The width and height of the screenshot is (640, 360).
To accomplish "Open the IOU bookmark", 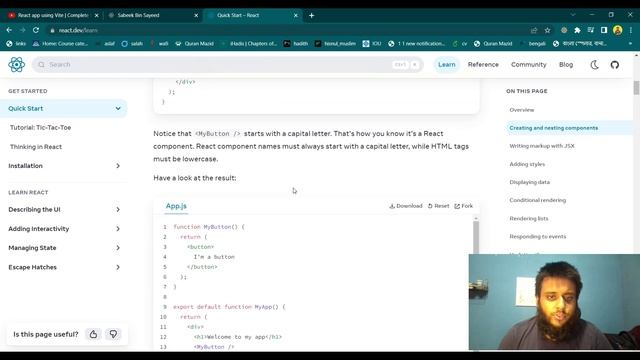I will pos(372,43).
